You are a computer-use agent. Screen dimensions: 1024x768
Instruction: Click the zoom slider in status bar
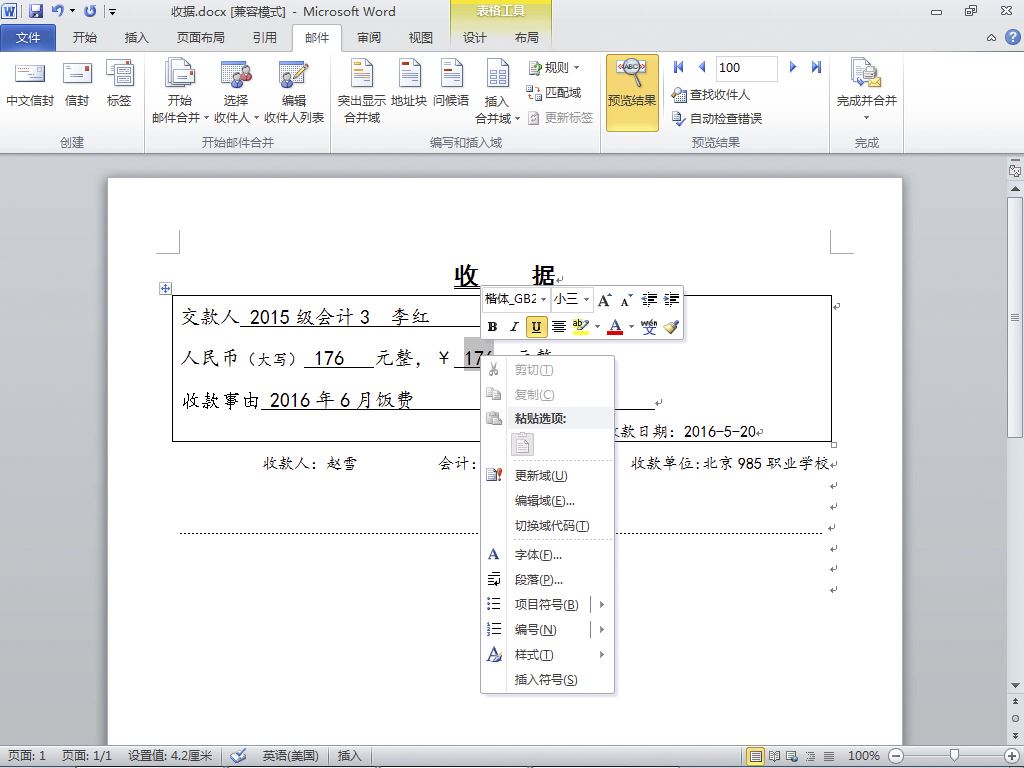953,756
